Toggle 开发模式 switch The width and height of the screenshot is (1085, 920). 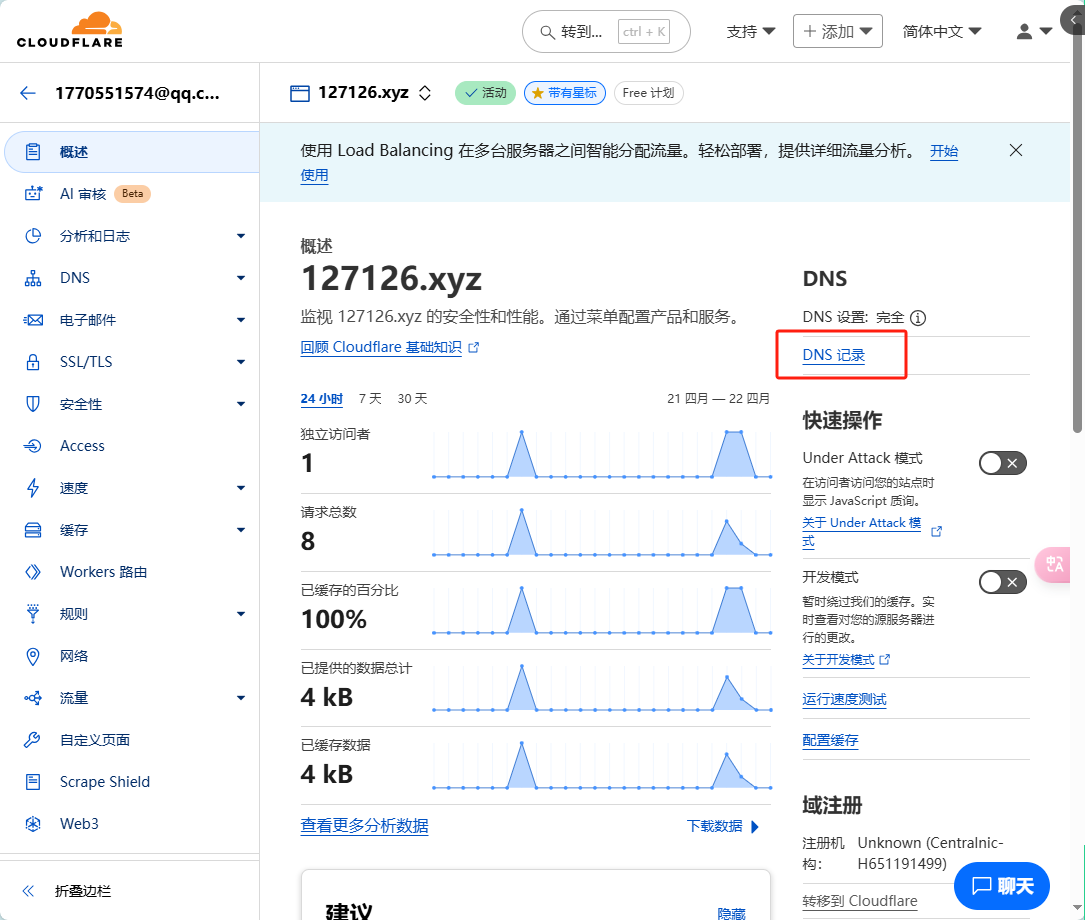click(x=1002, y=582)
